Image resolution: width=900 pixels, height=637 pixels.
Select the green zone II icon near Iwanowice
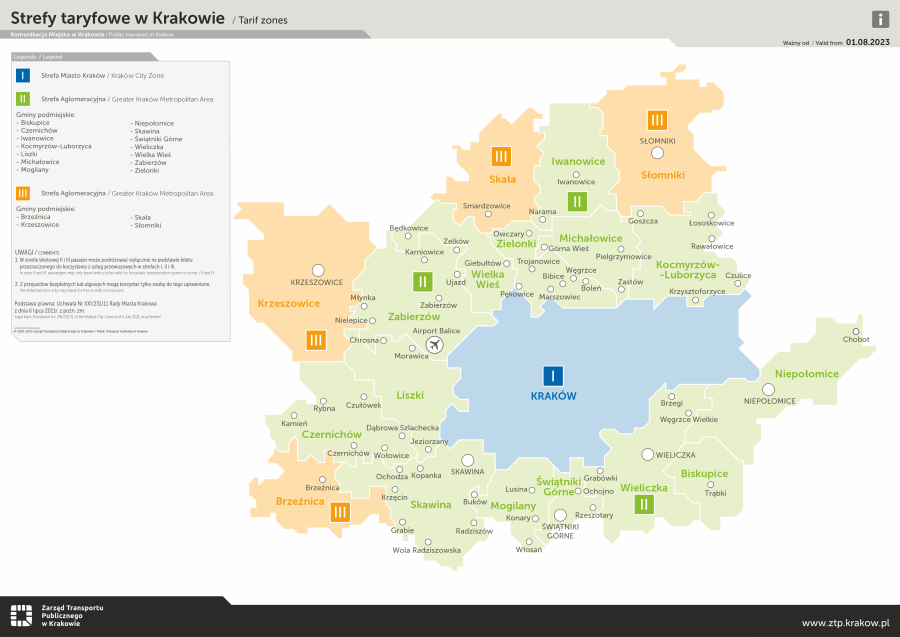pyautogui.click(x=576, y=201)
